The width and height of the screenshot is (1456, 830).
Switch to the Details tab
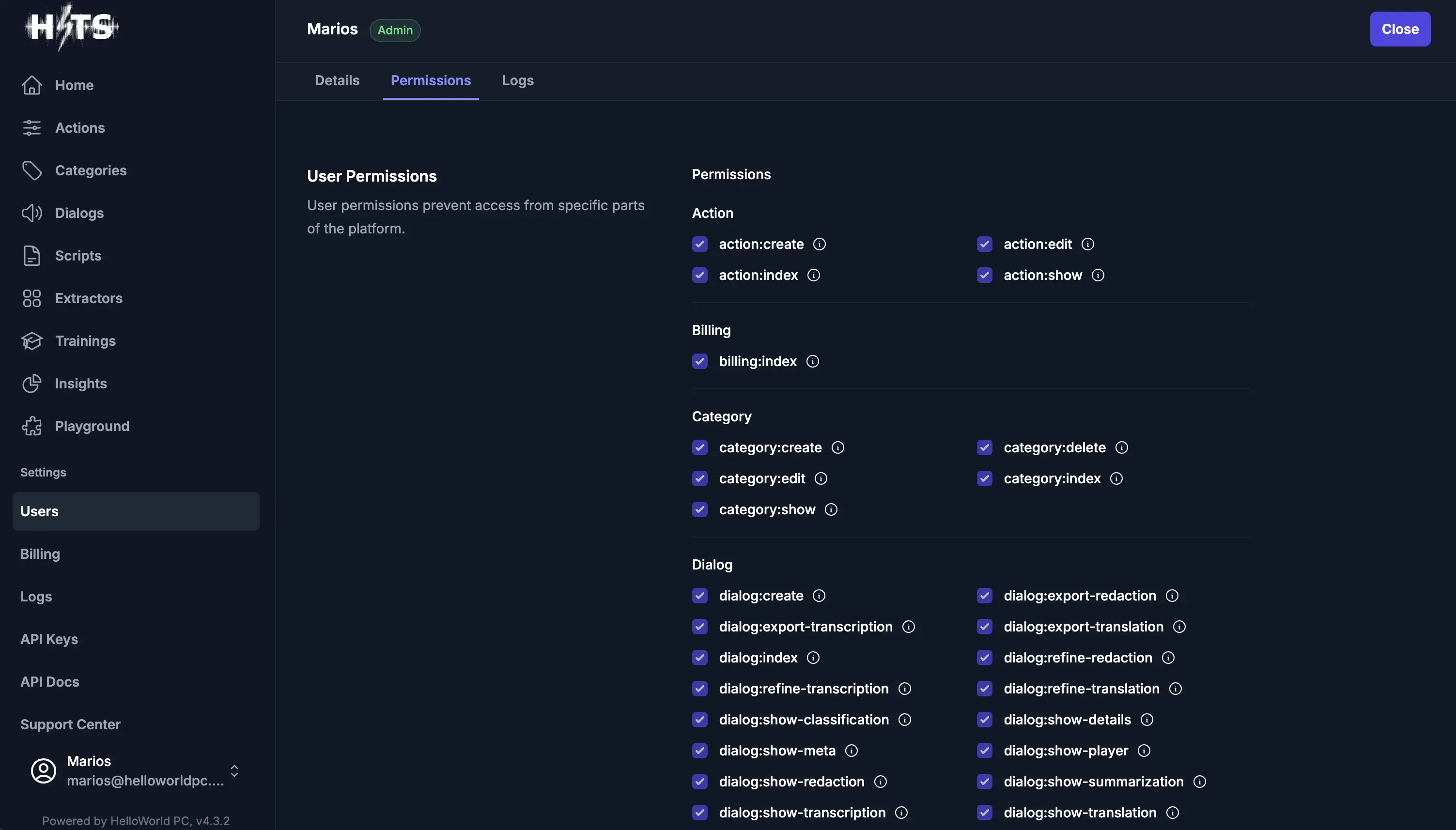[x=337, y=80]
